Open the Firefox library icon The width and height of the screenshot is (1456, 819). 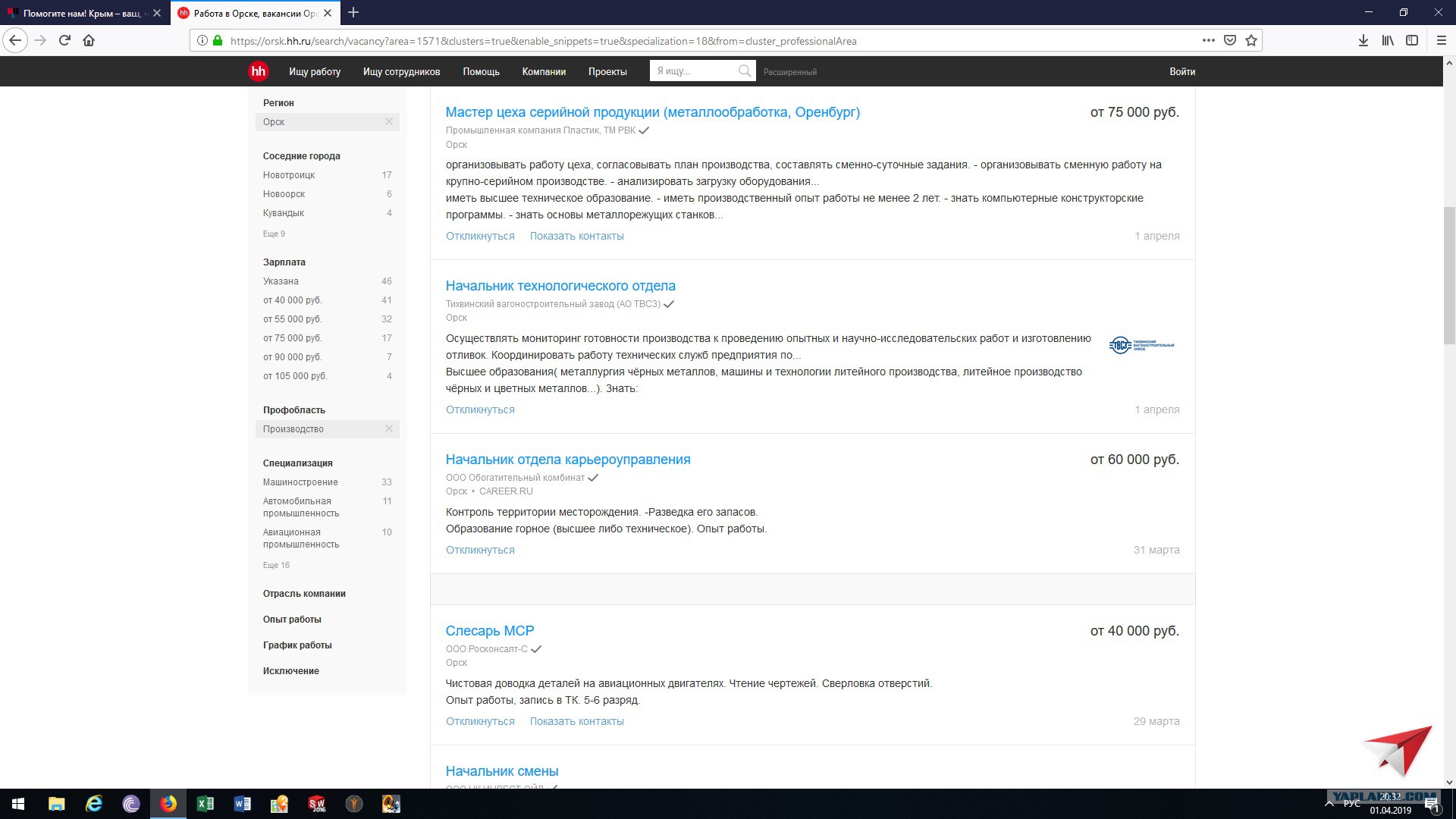click(1388, 40)
